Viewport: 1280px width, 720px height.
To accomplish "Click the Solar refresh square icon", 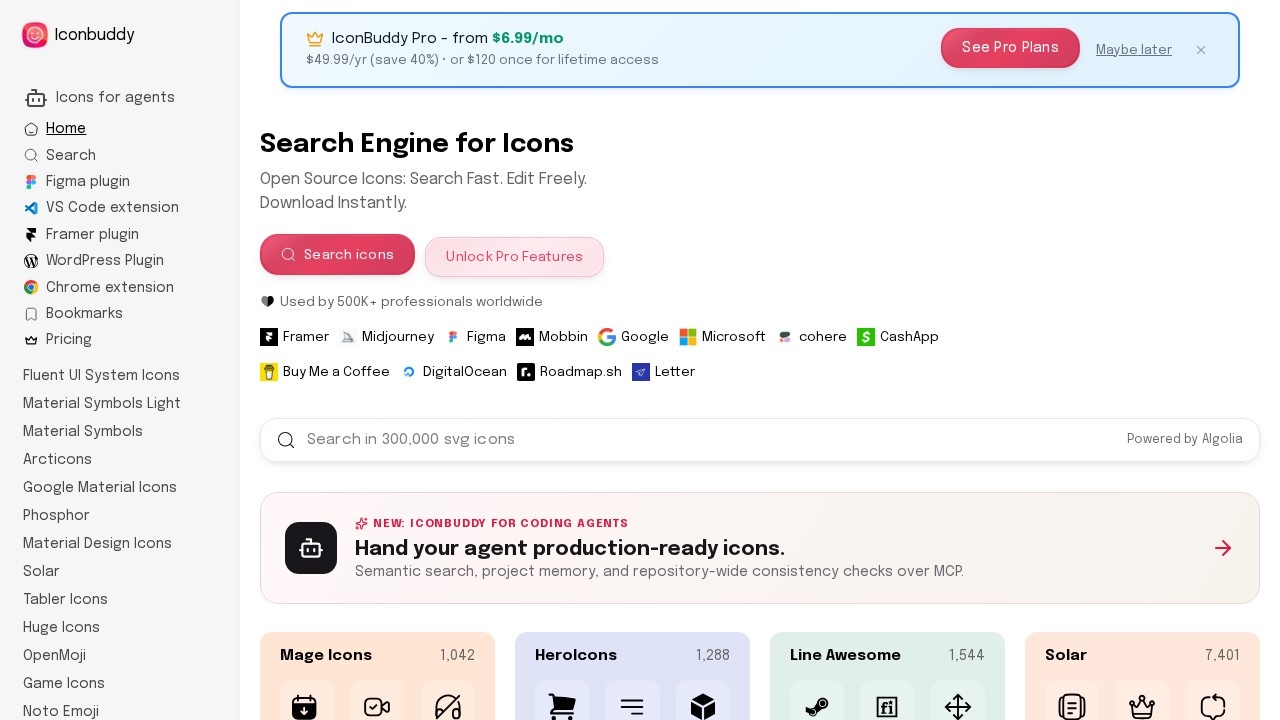I will pyautogui.click(x=1213, y=707).
